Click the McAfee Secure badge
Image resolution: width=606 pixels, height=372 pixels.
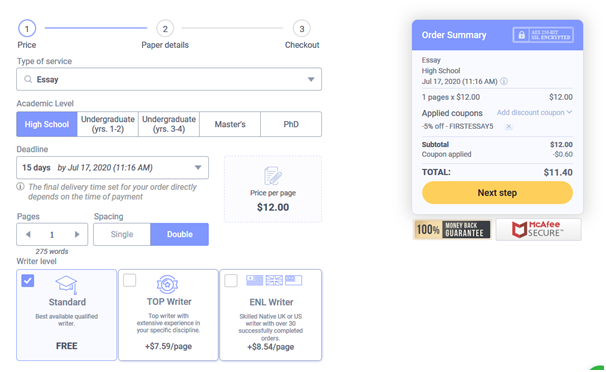click(x=538, y=229)
